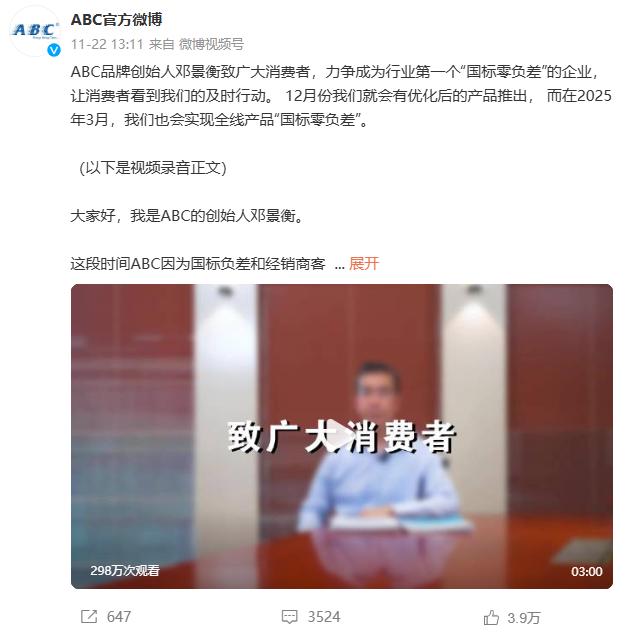This screenshot has width=625, height=636.
Task: Open comments via speech bubble icon
Action: 290,617
